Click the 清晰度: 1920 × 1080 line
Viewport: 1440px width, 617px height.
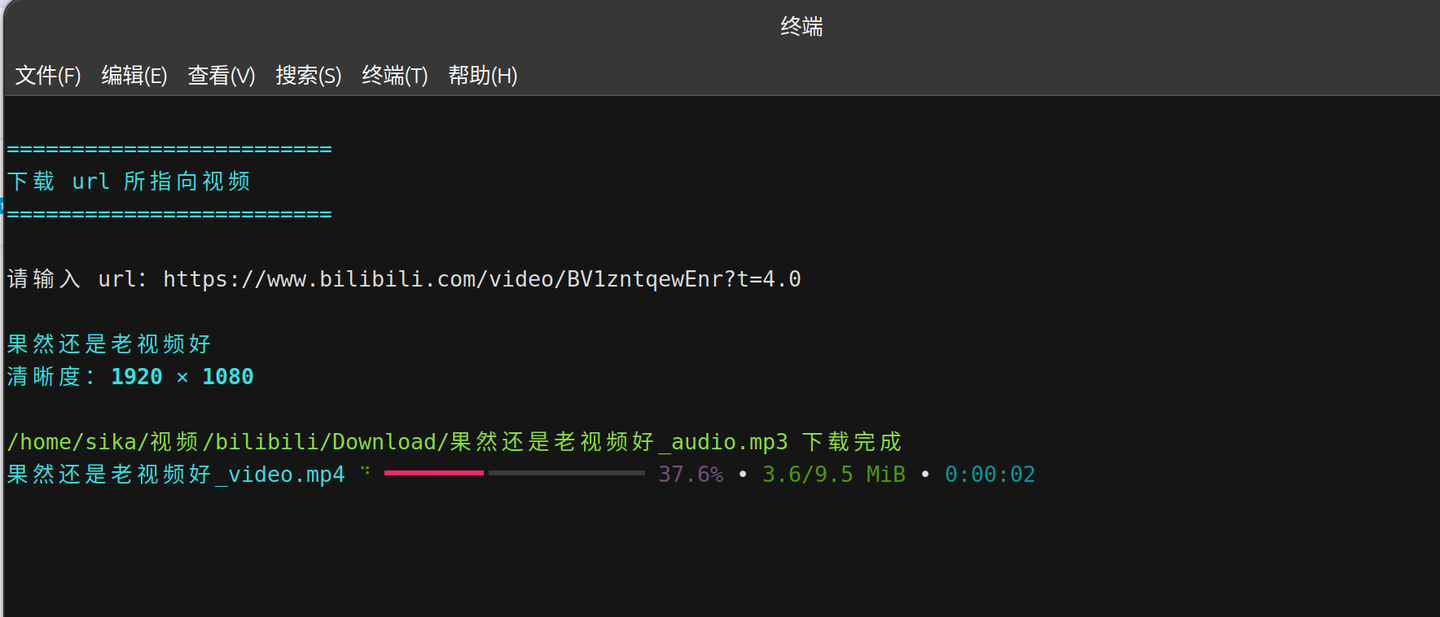point(130,377)
